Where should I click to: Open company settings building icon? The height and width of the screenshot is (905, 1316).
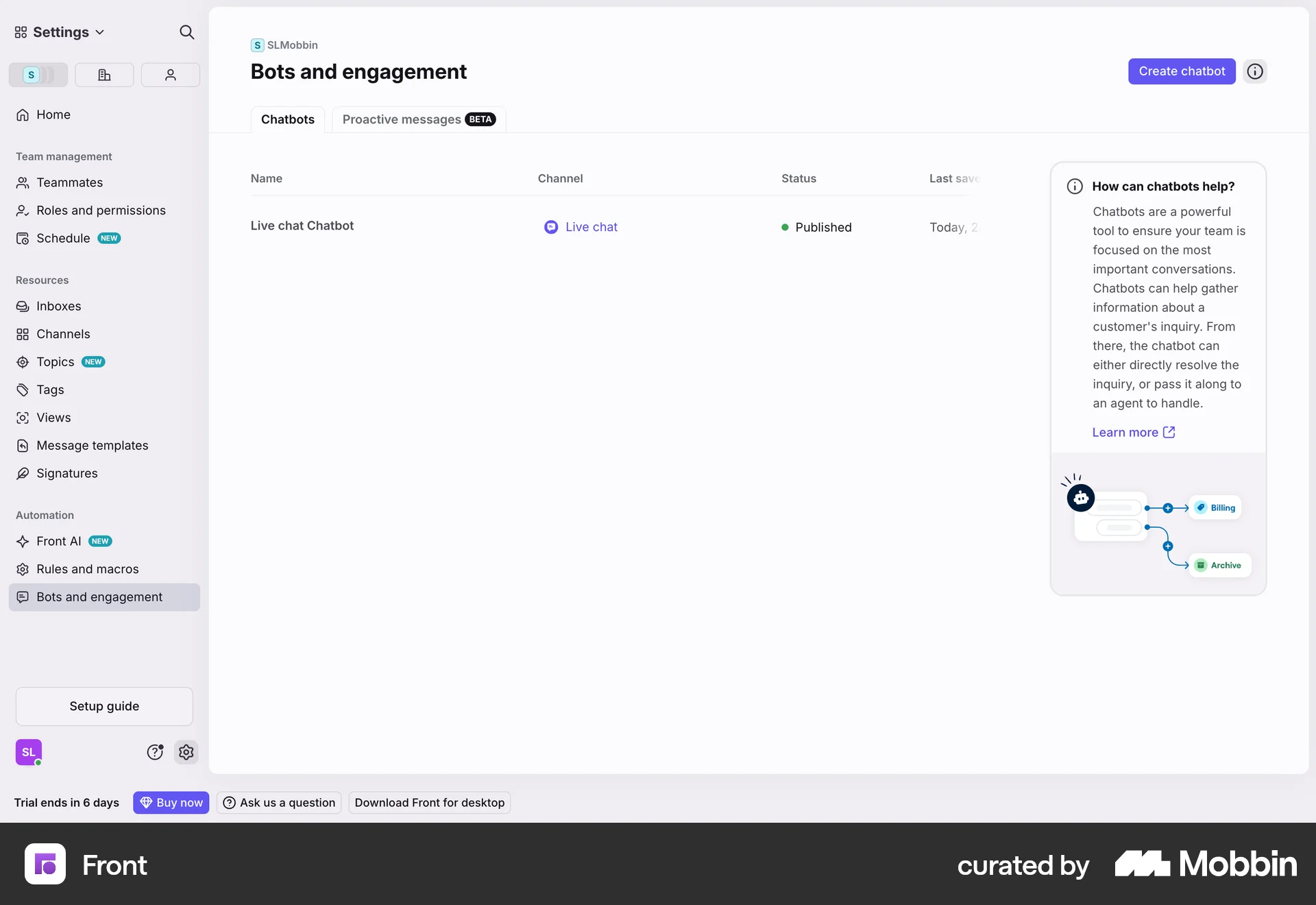(x=104, y=75)
